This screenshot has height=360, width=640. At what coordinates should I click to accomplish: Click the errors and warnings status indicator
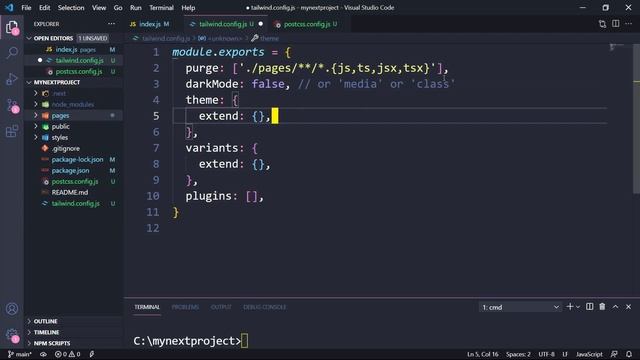coord(68,354)
